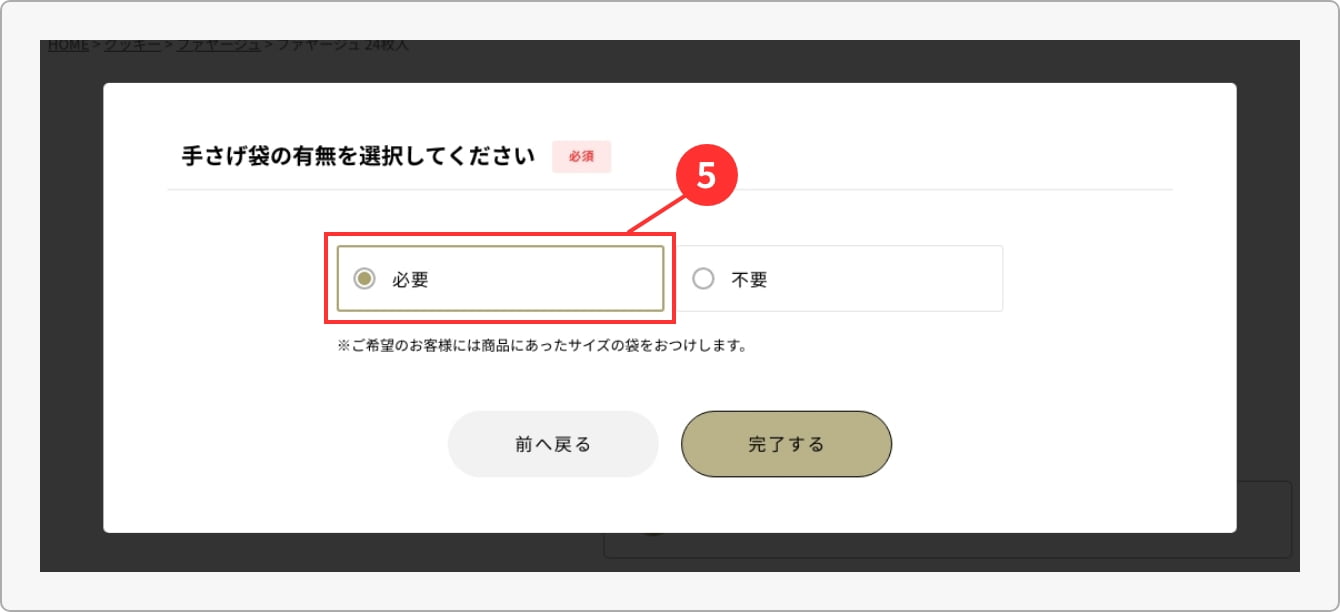Go back with the 前へ戻る button
1340x612 pixels.
tap(553, 444)
